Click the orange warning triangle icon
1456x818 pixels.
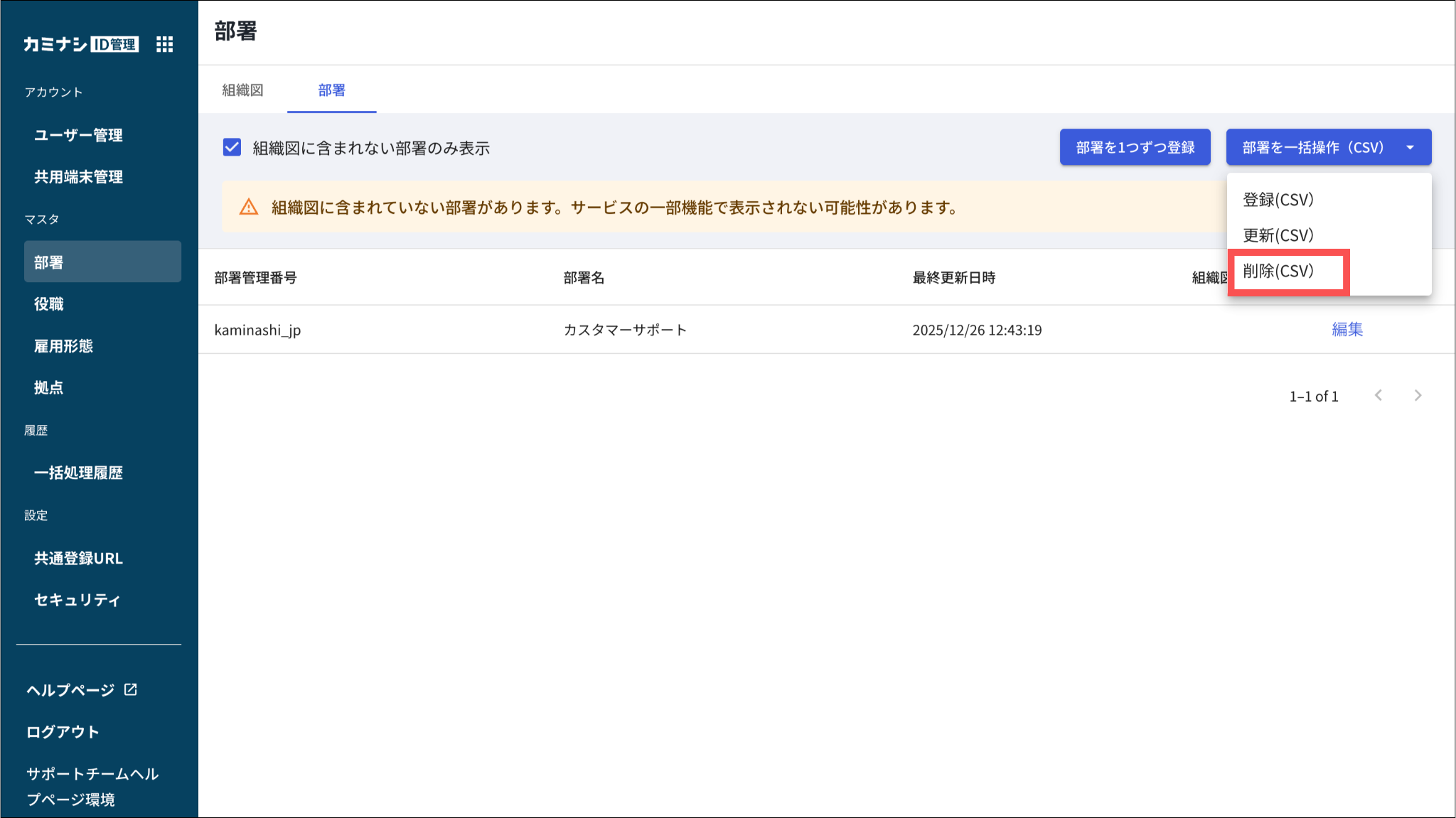pos(248,208)
